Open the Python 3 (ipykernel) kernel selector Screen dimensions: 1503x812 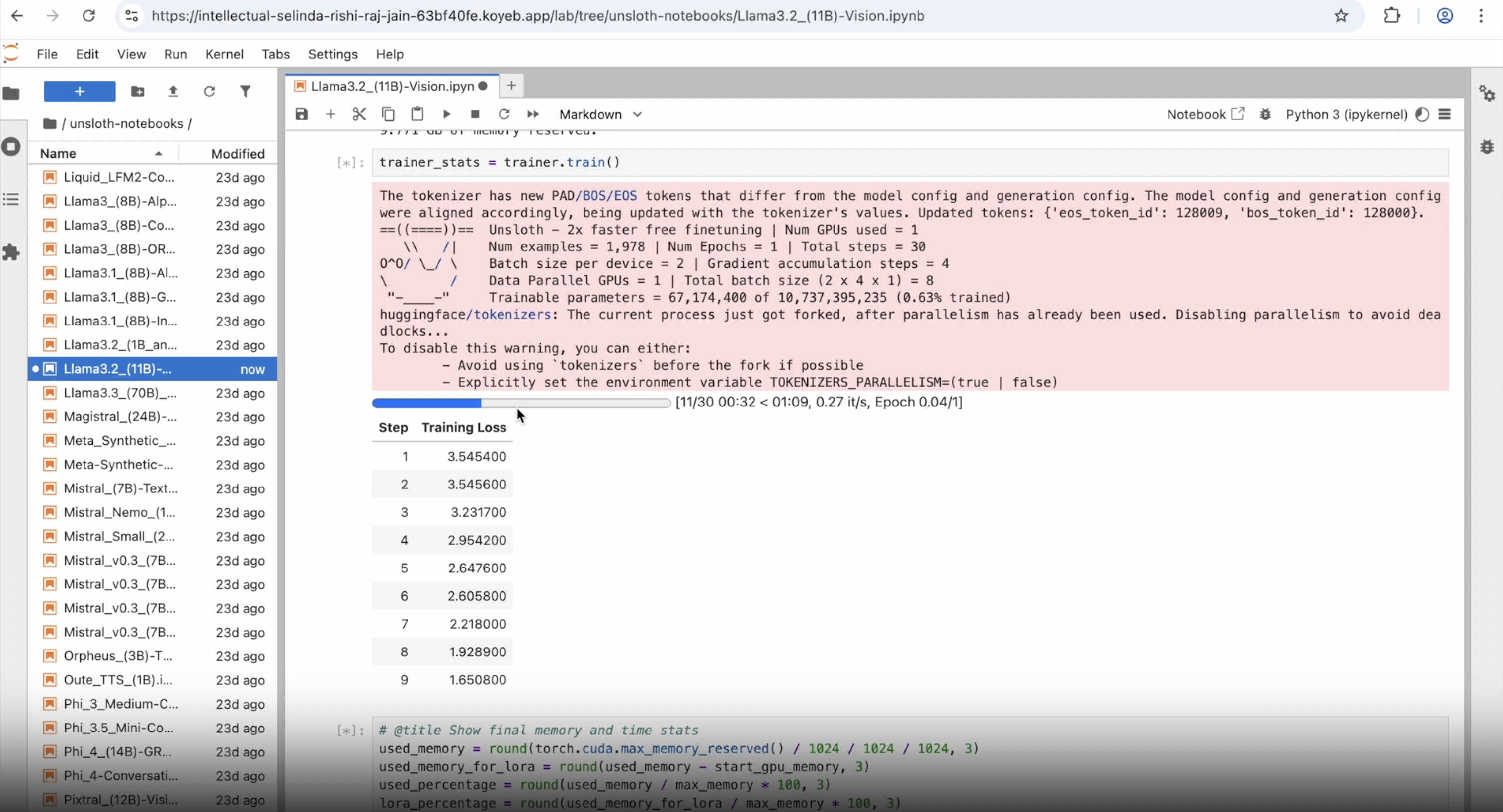coord(1346,114)
